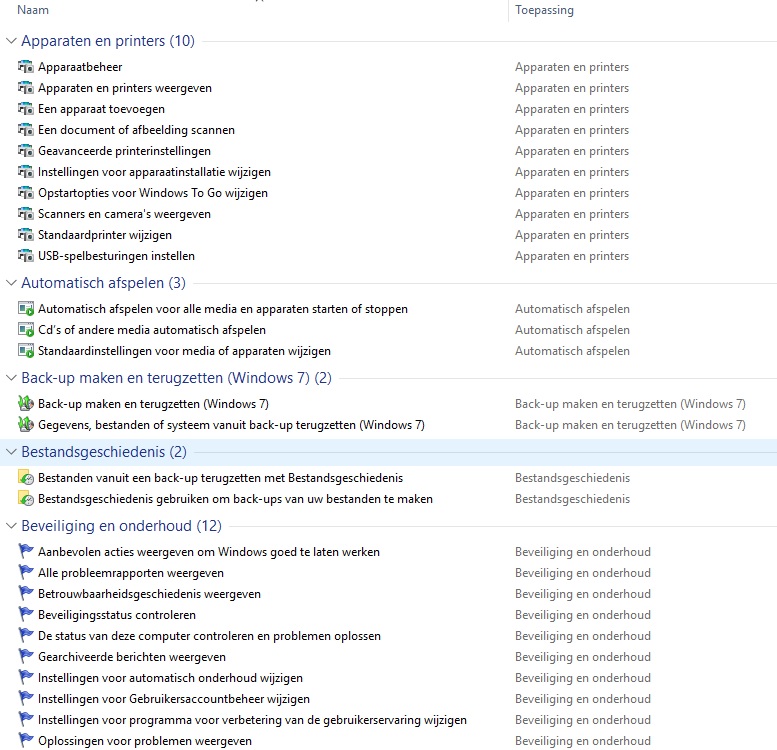Click the flag icon for Instellingen voor Gebruikersaccountbeheer wijzigen
Screen dimensions: 777x750
click(26, 698)
